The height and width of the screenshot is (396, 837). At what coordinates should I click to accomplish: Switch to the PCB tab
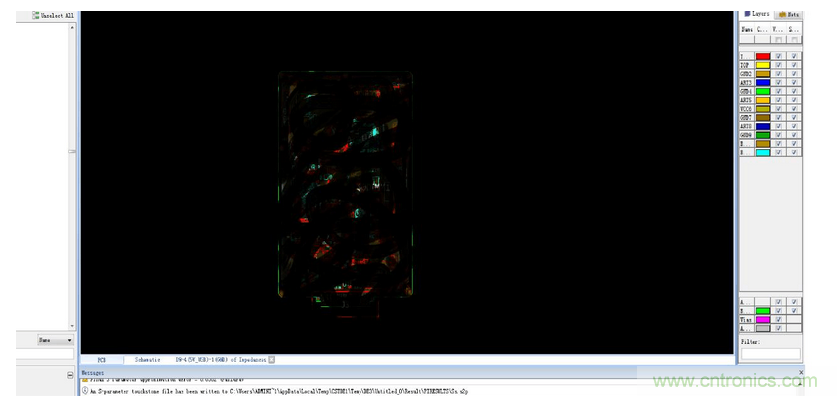tap(101, 360)
